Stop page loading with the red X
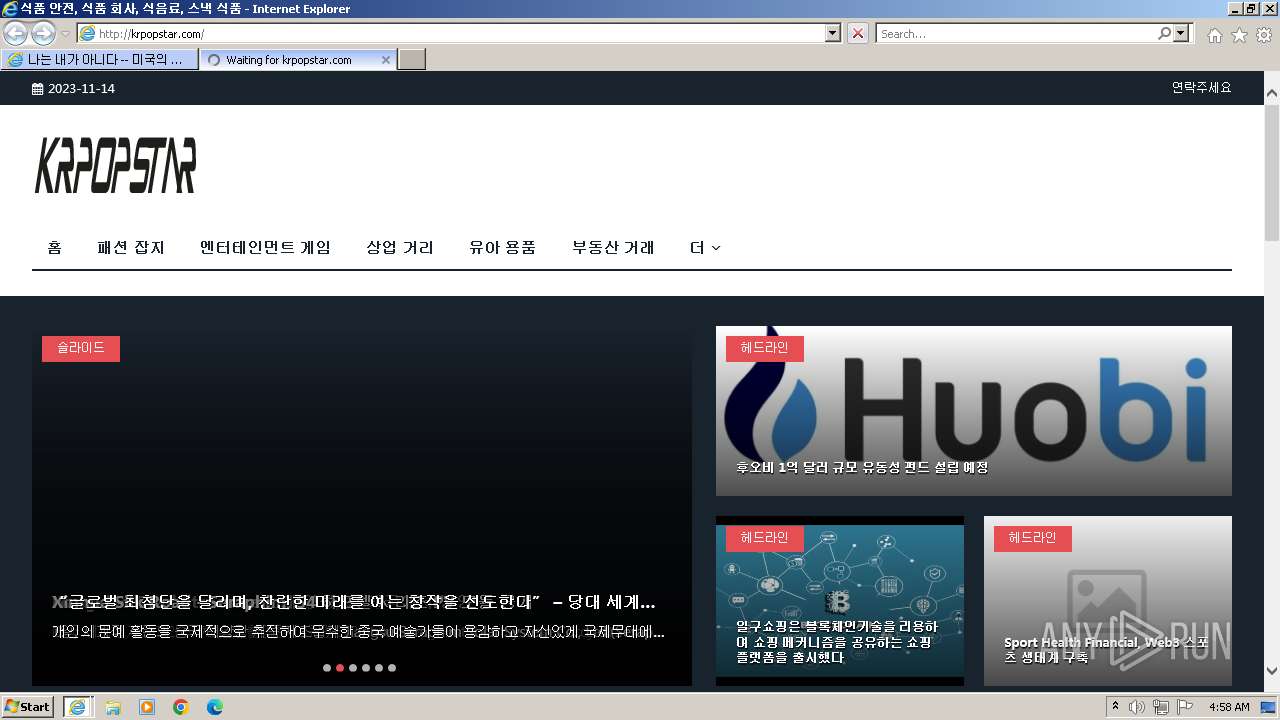The height and width of the screenshot is (720, 1280). click(x=858, y=34)
